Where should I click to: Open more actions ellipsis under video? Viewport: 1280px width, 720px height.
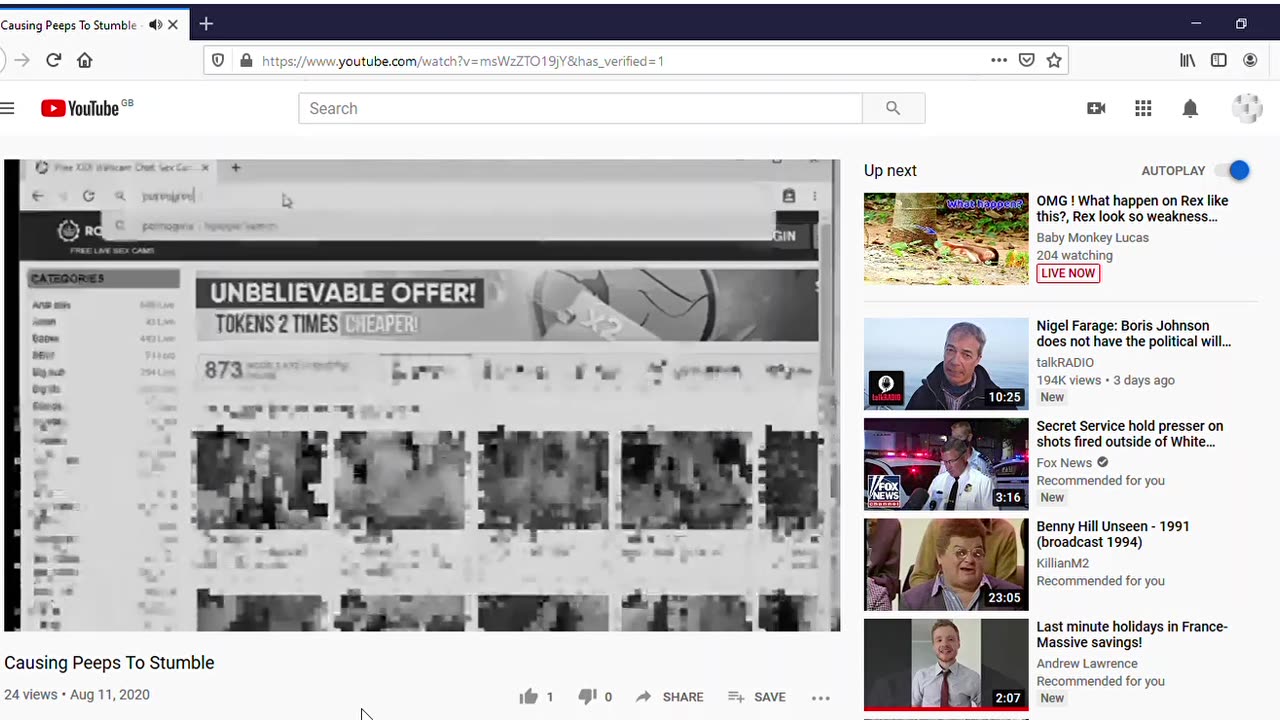(821, 698)
